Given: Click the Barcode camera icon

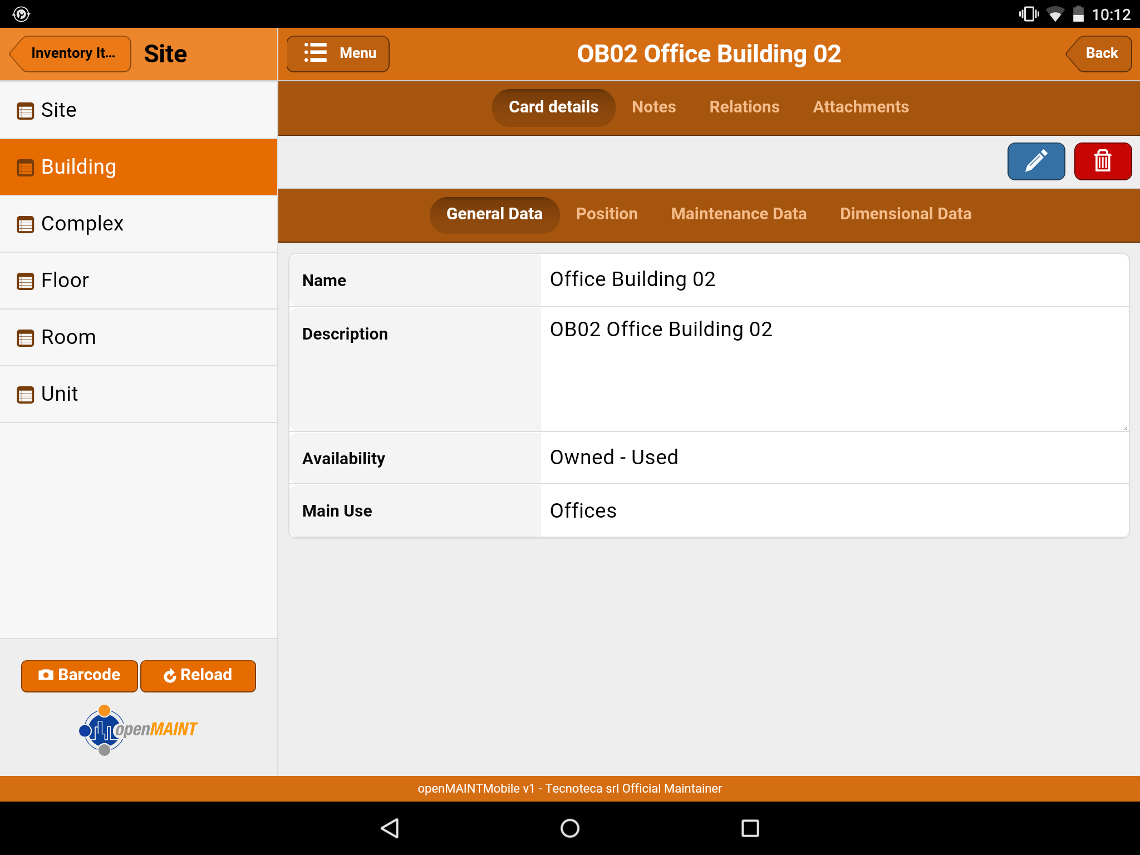Looking at the screenshot, I should pos(48,676).
